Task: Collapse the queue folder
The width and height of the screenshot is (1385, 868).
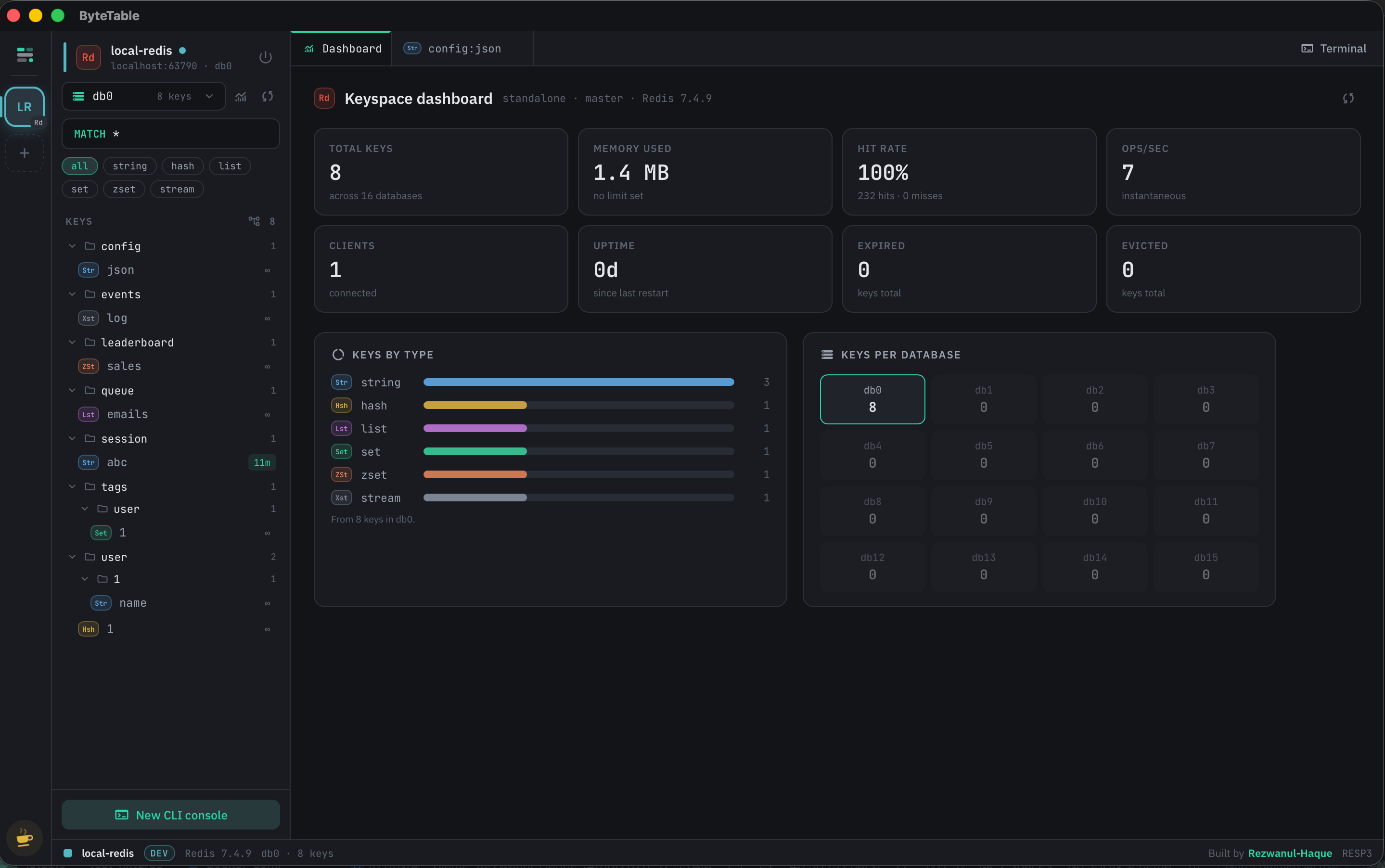Action: (72, 390)
